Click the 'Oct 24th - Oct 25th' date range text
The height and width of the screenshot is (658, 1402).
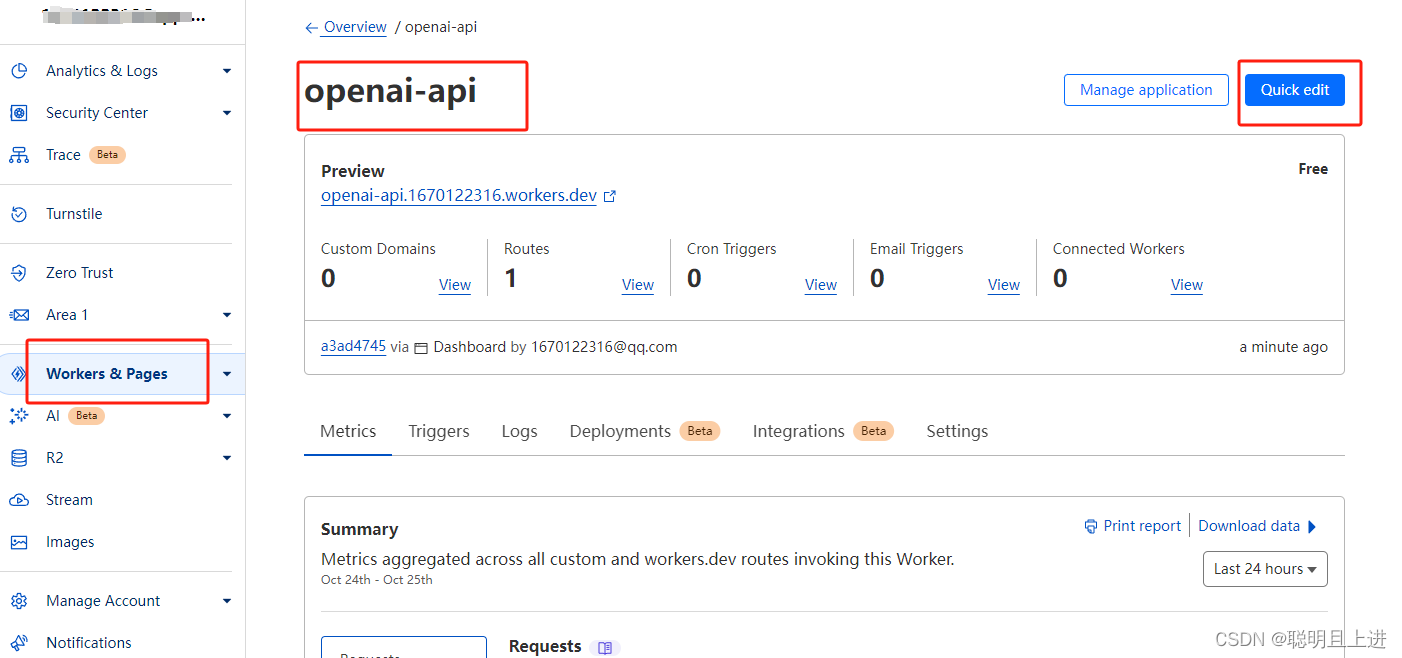tap(377, 580)
